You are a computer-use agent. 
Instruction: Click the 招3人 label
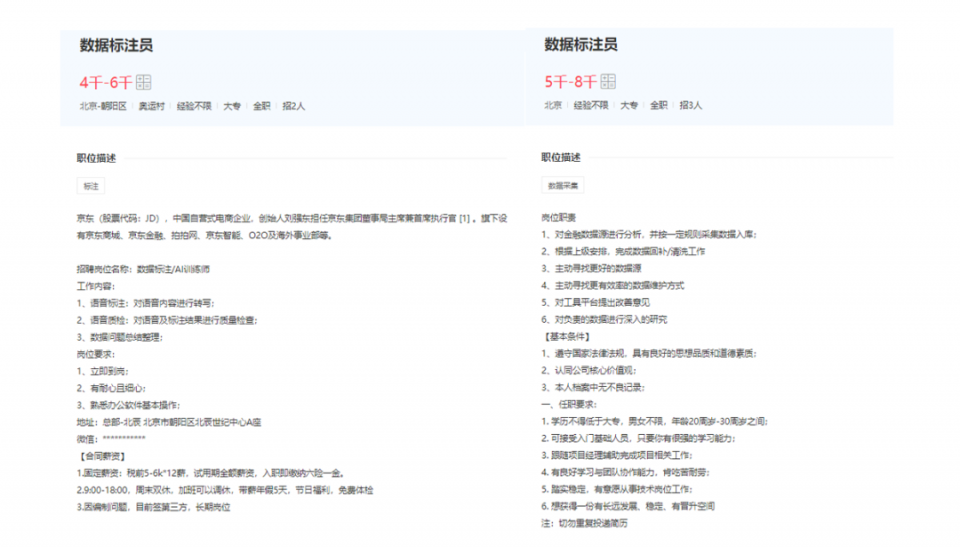click(691, 106)
